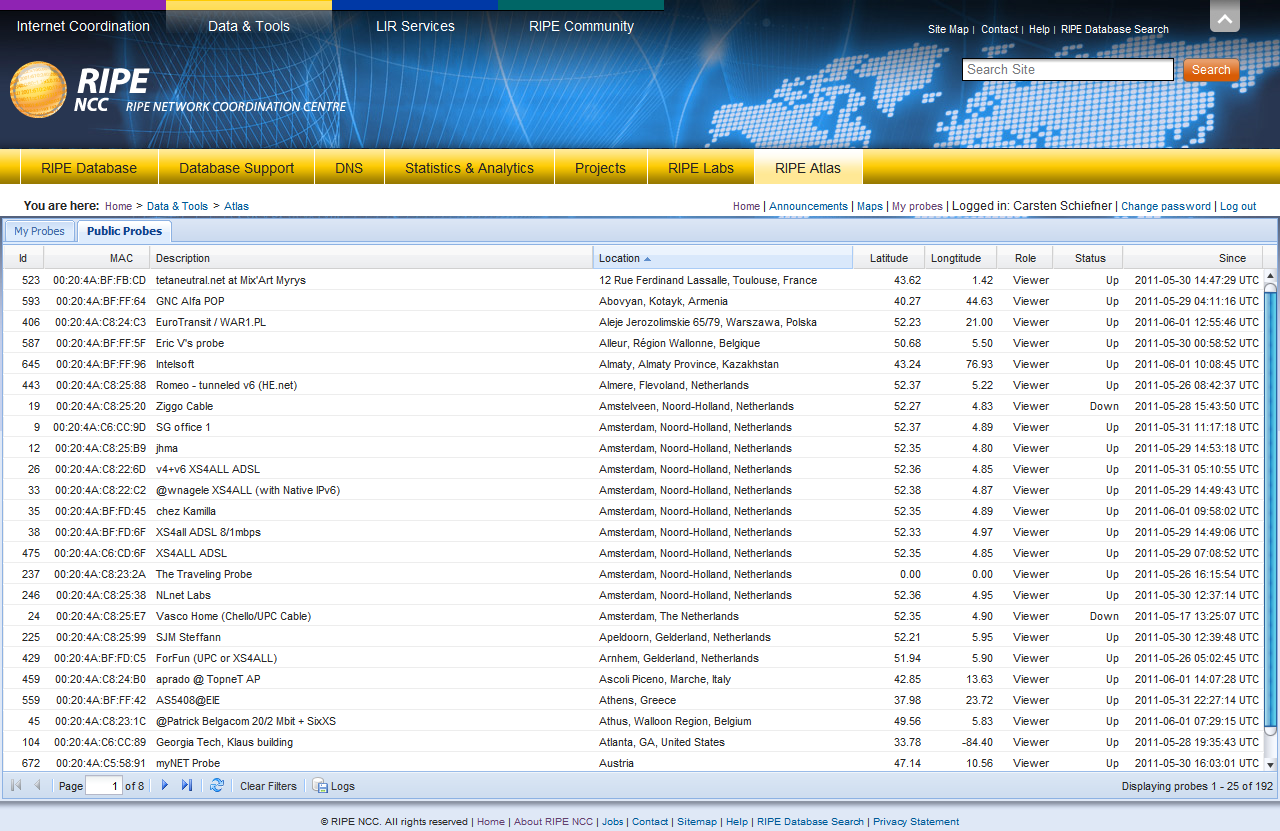Click the Log out link
Image resolution: width=1280 pixels, height=831 pixels.
(x=1238, y=206)
